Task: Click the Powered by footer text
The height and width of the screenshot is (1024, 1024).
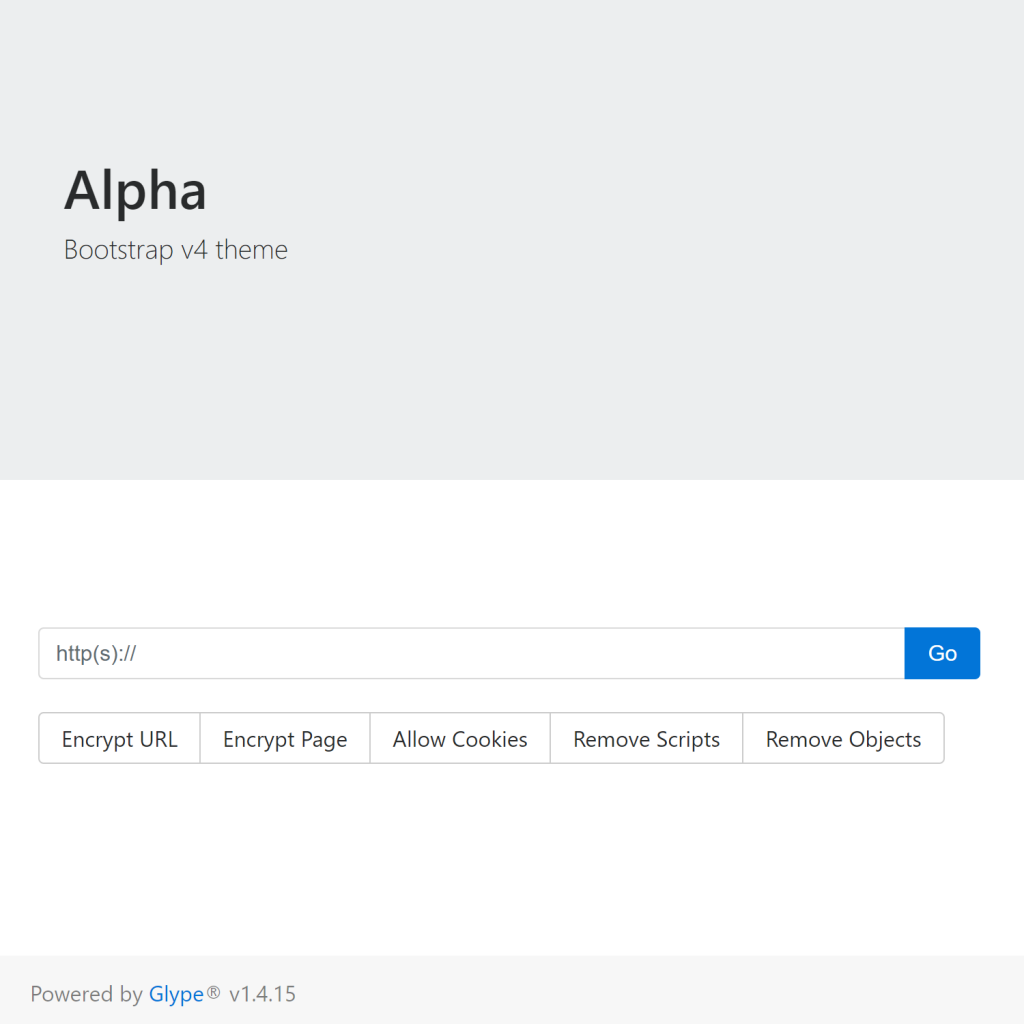Action: click(x=86, y=994)
